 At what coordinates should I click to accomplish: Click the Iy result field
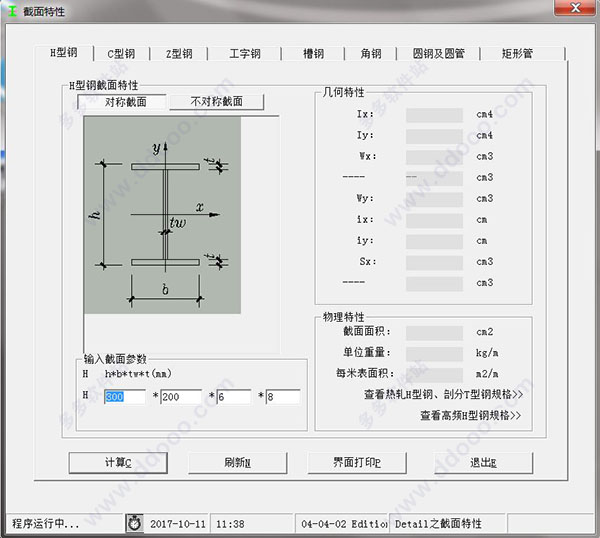[434, 136]
